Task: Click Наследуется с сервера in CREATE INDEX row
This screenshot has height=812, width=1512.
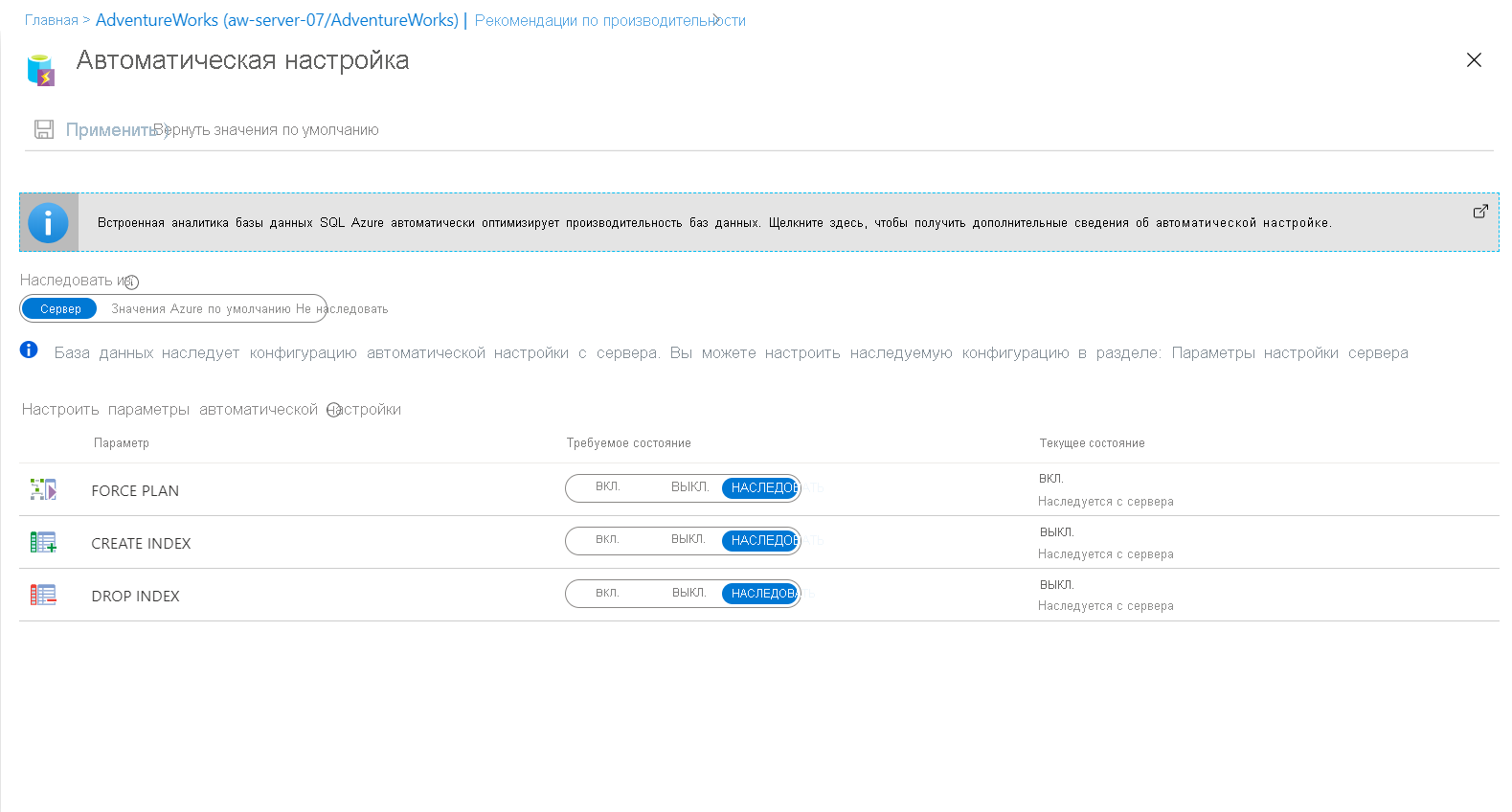Action: 1106,554
